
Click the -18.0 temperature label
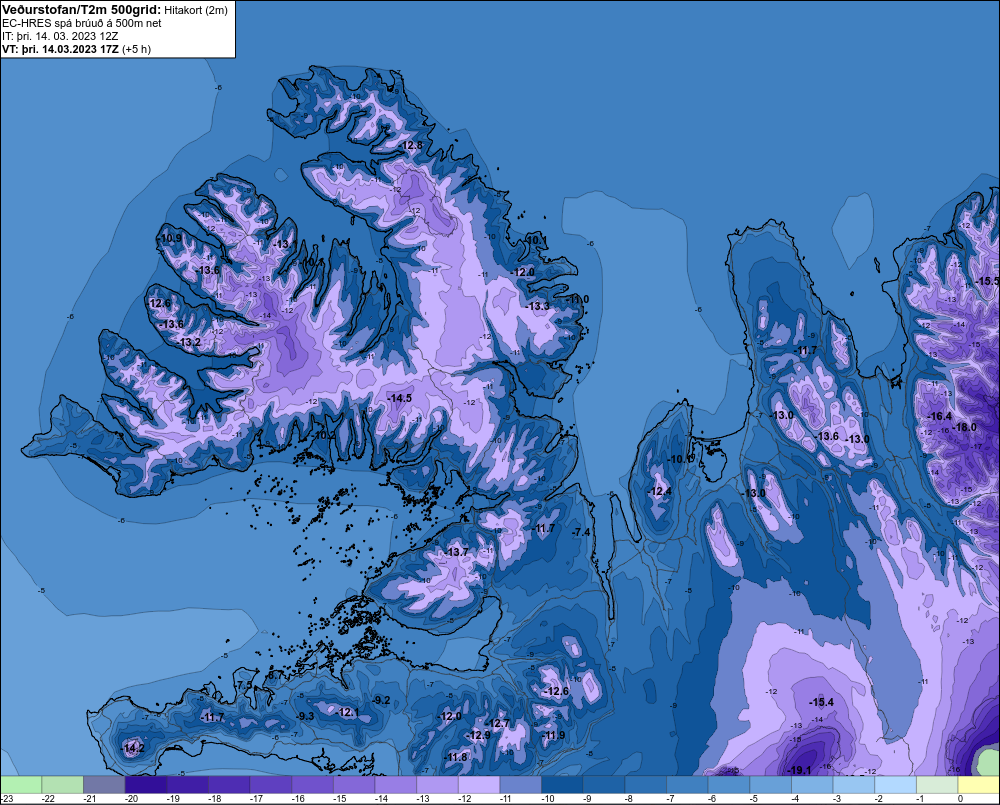tap(964, 427)
